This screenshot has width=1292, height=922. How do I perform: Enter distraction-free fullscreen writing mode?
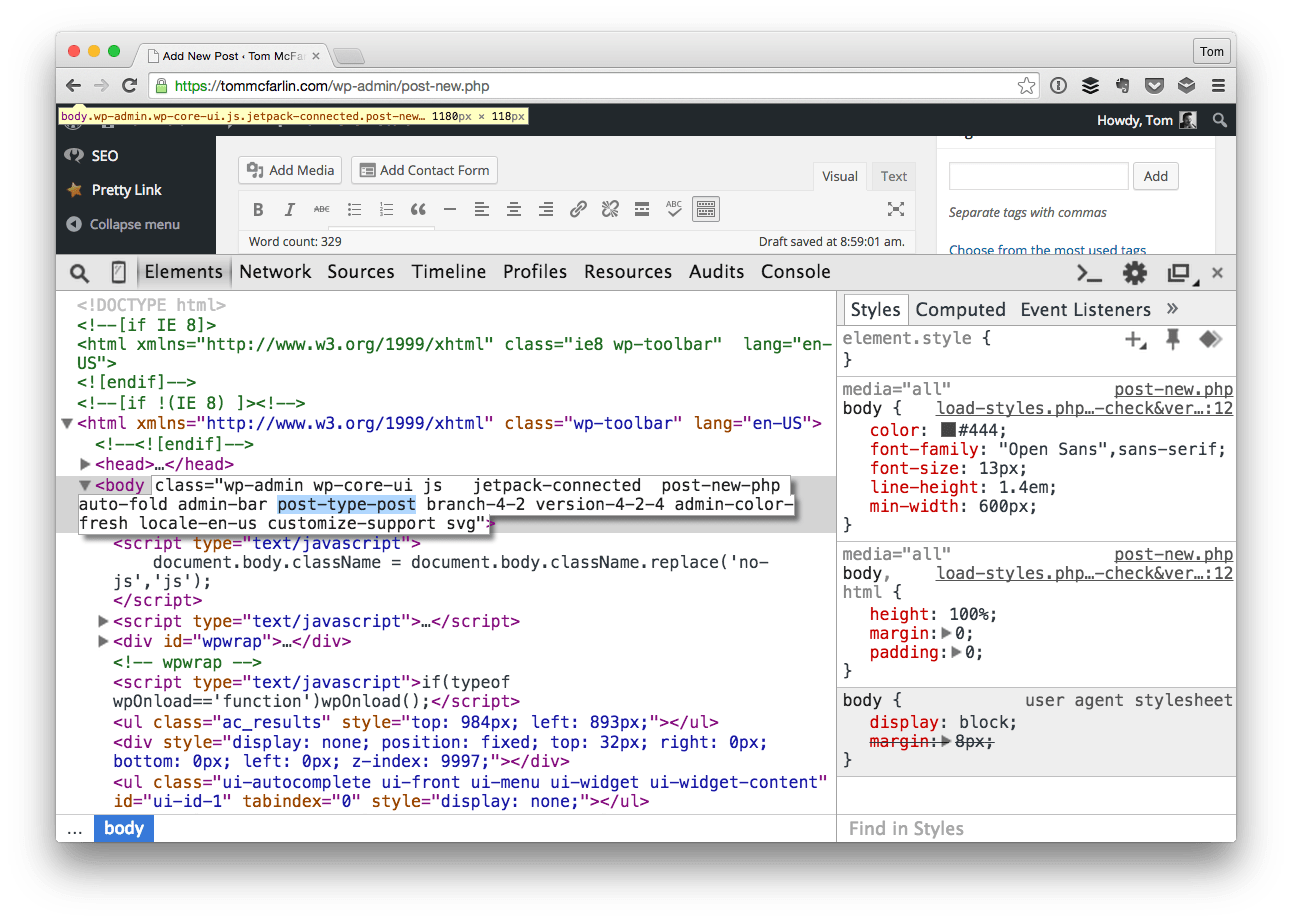896,209
